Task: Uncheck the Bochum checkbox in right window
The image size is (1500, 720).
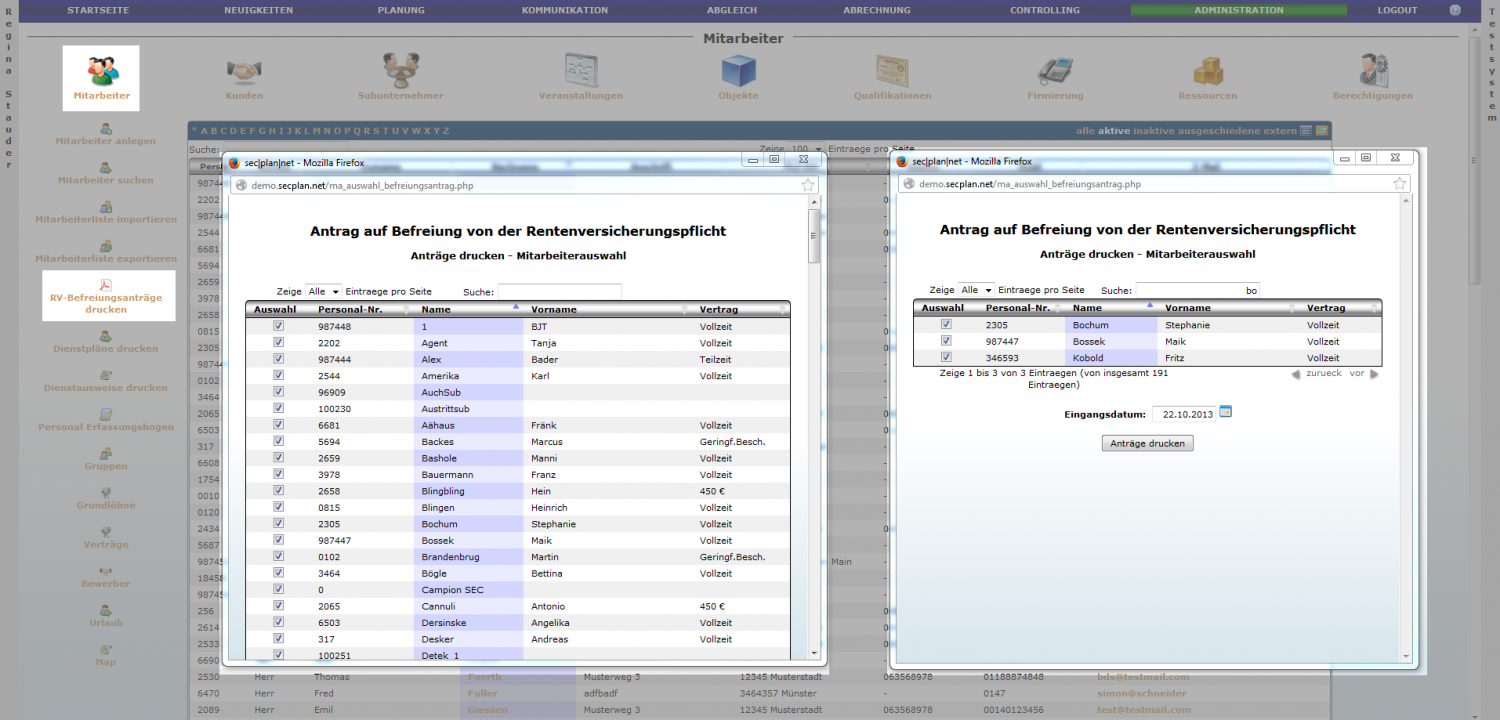Action: click(946, 324)
